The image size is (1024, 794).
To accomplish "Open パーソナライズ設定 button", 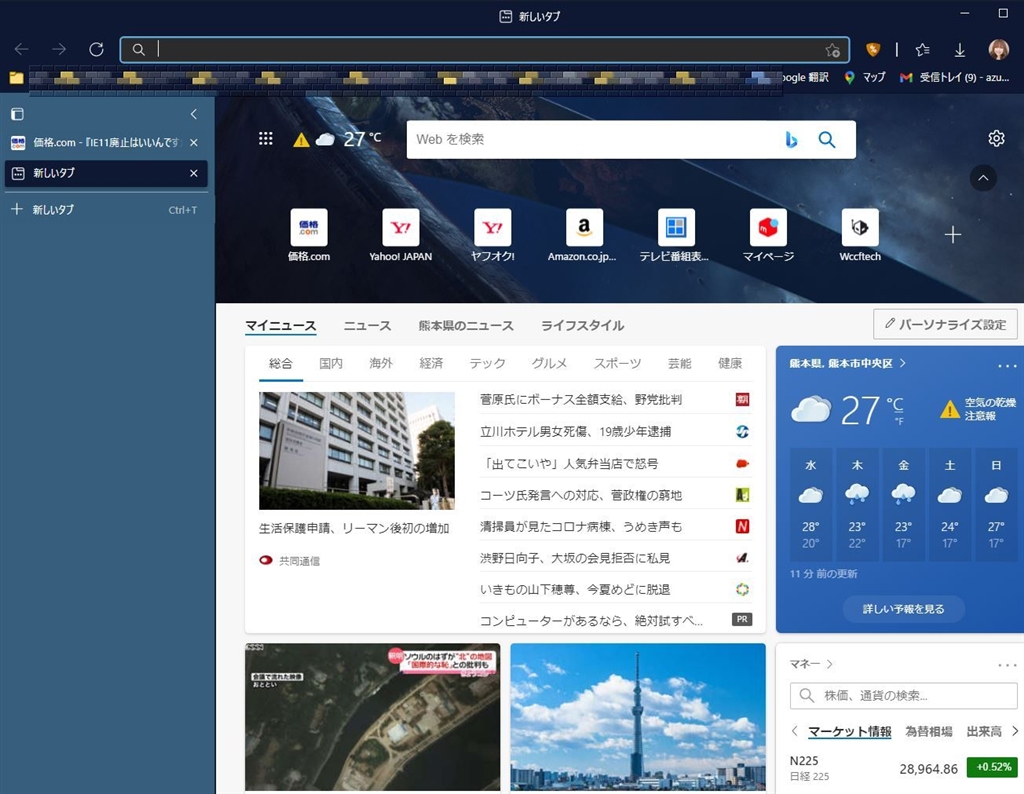I will 945,324.
